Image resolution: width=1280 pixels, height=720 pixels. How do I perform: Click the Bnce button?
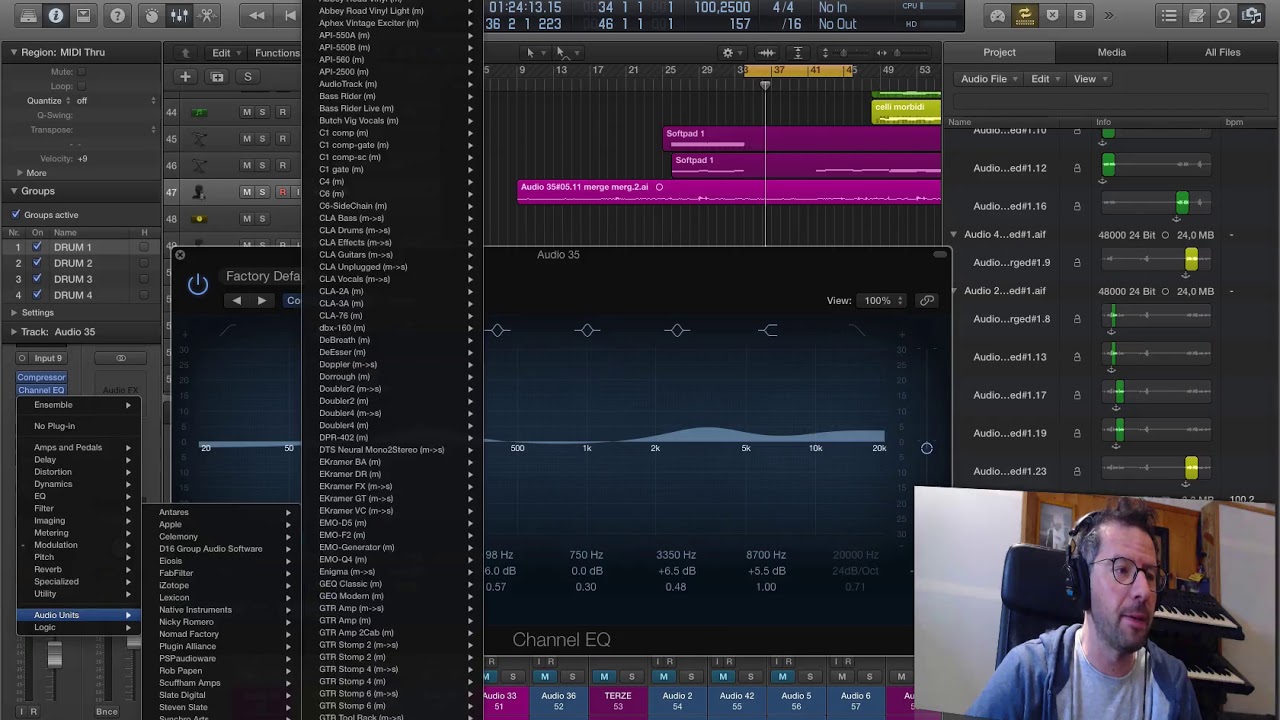pyautogui.click(x=107, y=711)
